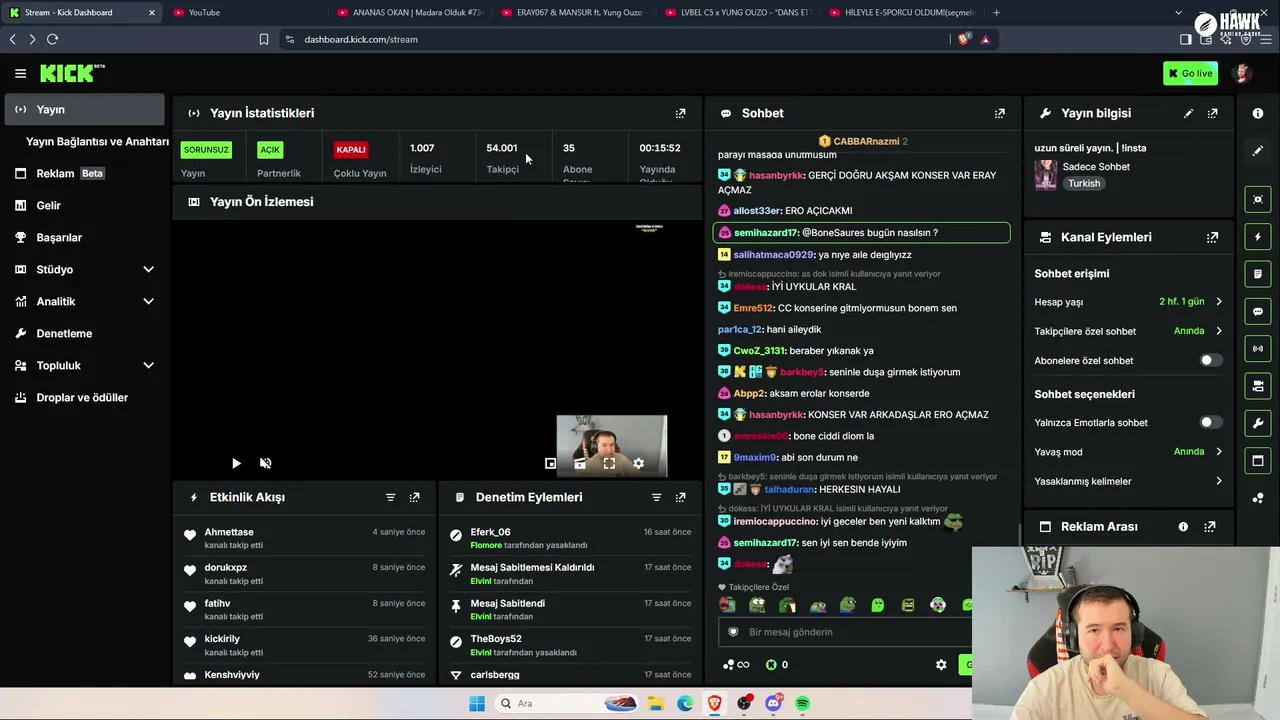
Task: Open the Windows Start menu
Action: [x=477, y=703]
